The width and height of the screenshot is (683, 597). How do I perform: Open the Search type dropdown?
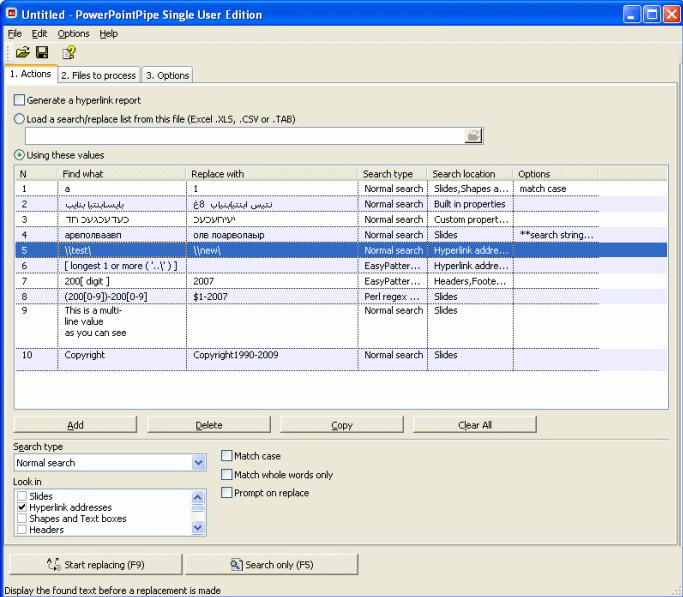click(198, 462)
